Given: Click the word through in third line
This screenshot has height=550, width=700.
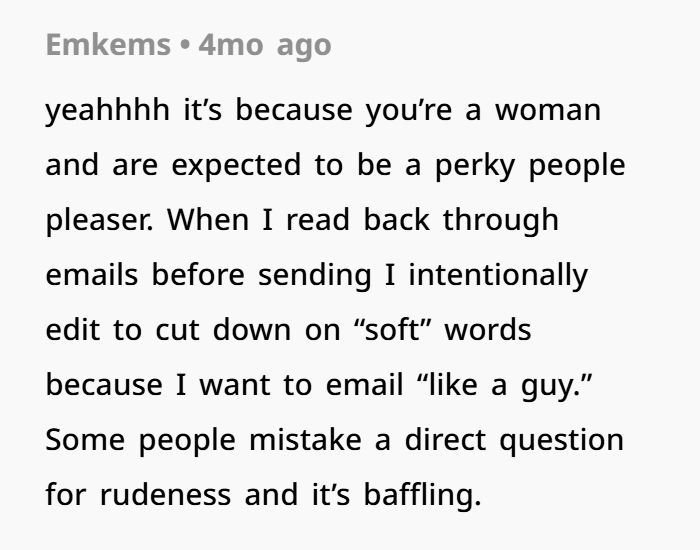Looking at the screenshot, I should (500, 220).
